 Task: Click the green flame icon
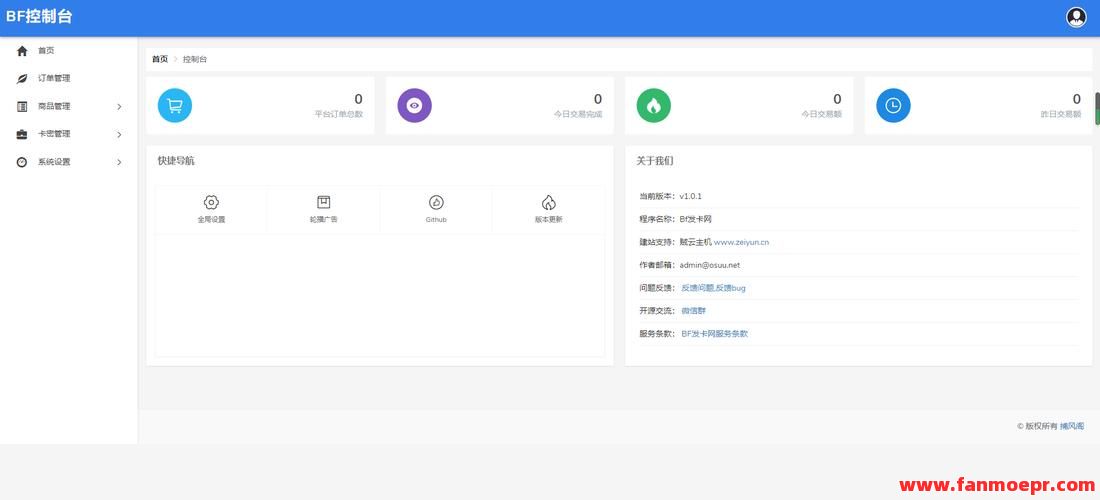click(x=654, y=106)
